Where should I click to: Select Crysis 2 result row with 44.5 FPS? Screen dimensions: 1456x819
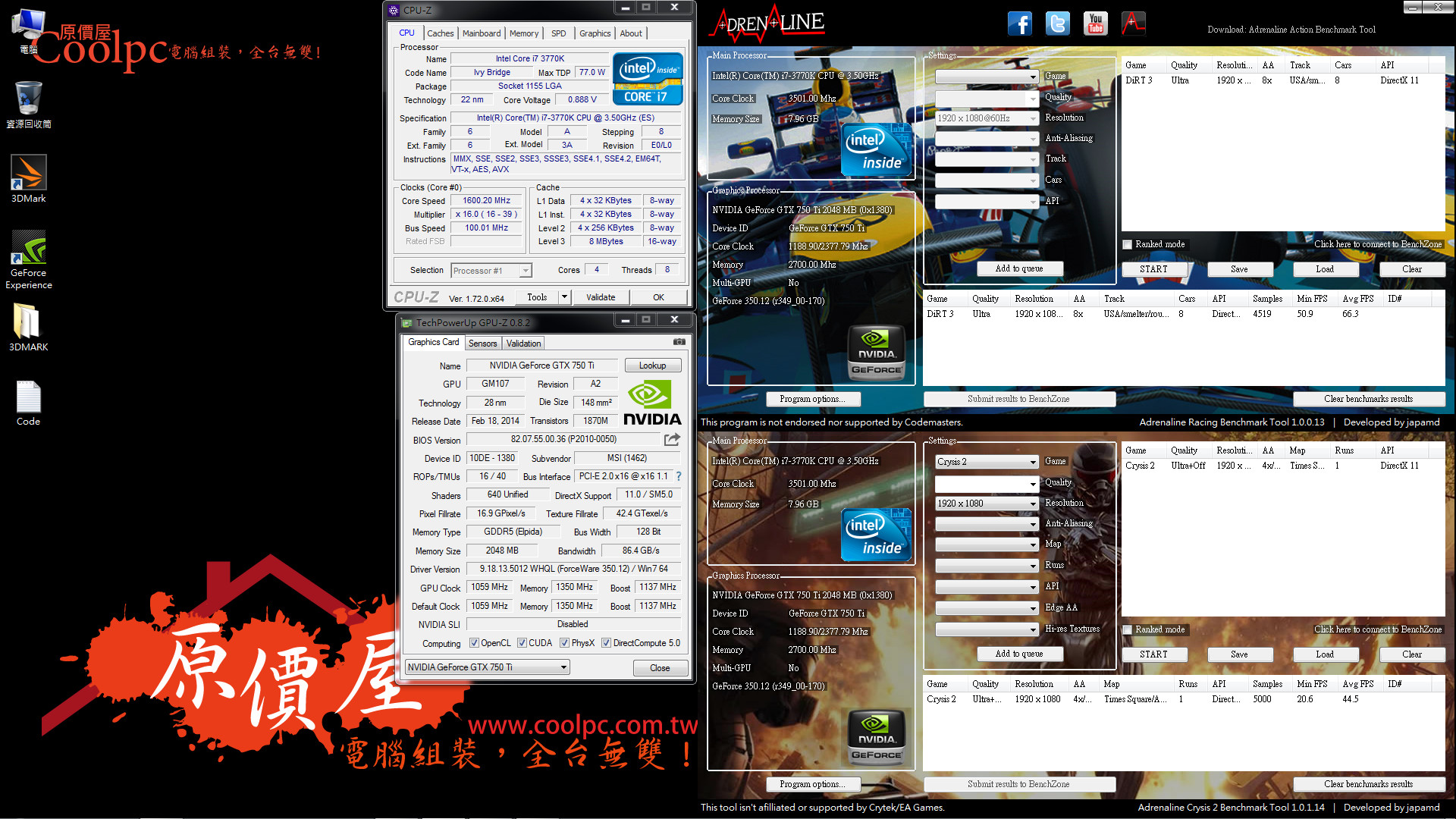[x=1183, y=699]
